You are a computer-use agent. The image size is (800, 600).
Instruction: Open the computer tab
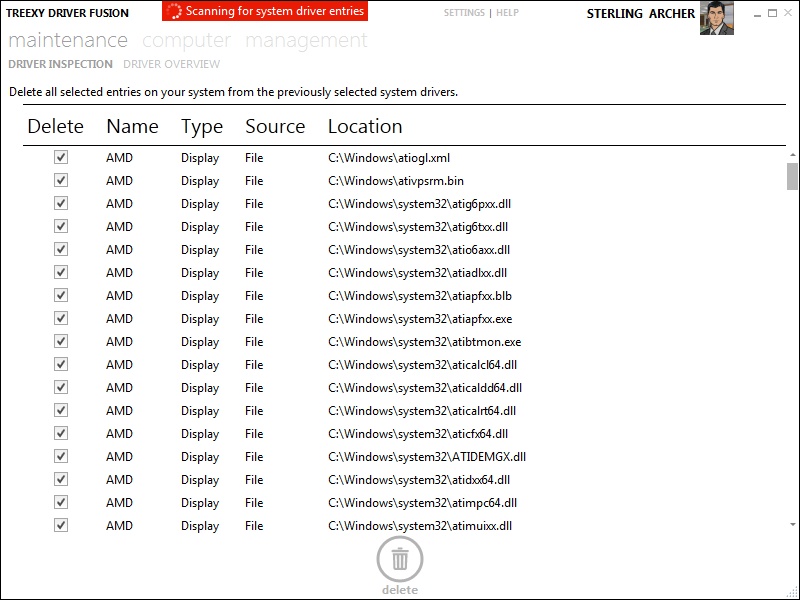click(x=186, y=41)
